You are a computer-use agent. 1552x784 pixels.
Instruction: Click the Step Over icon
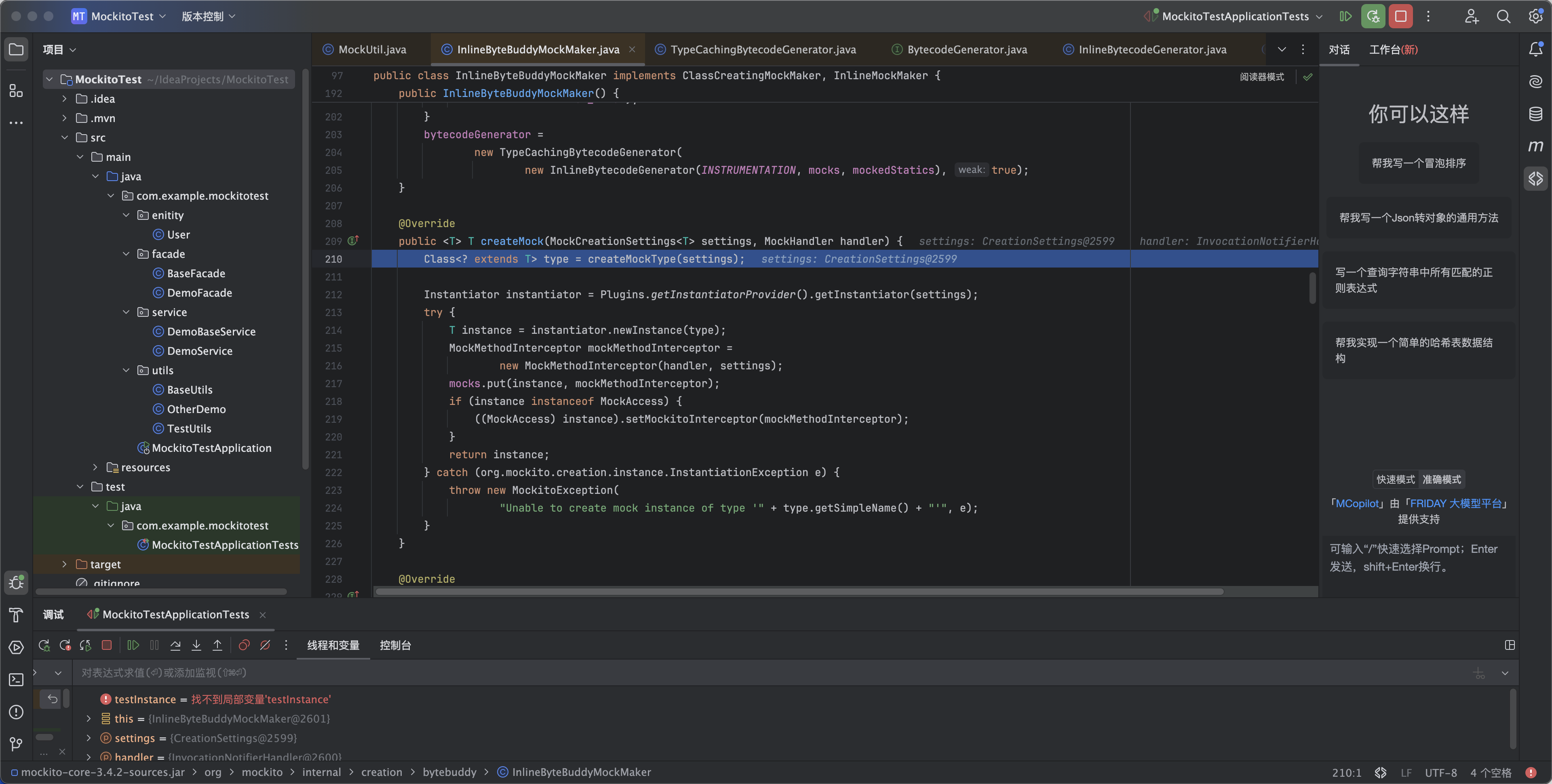click(x=175, y=645)
